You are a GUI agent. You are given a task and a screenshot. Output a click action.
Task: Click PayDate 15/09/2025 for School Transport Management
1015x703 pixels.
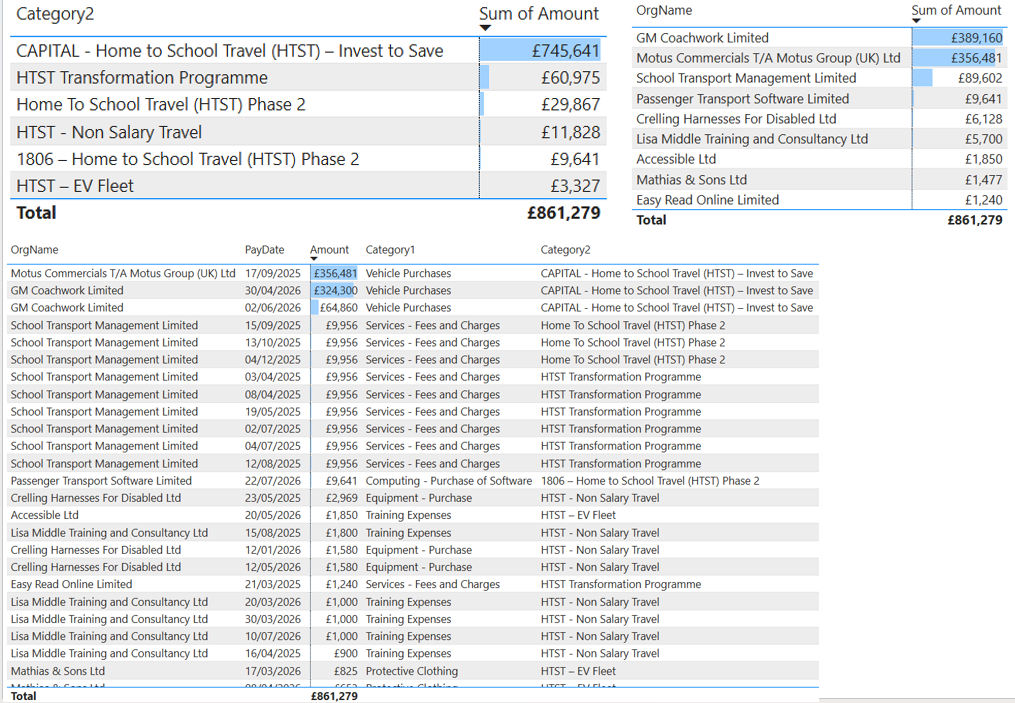point(273,325)
